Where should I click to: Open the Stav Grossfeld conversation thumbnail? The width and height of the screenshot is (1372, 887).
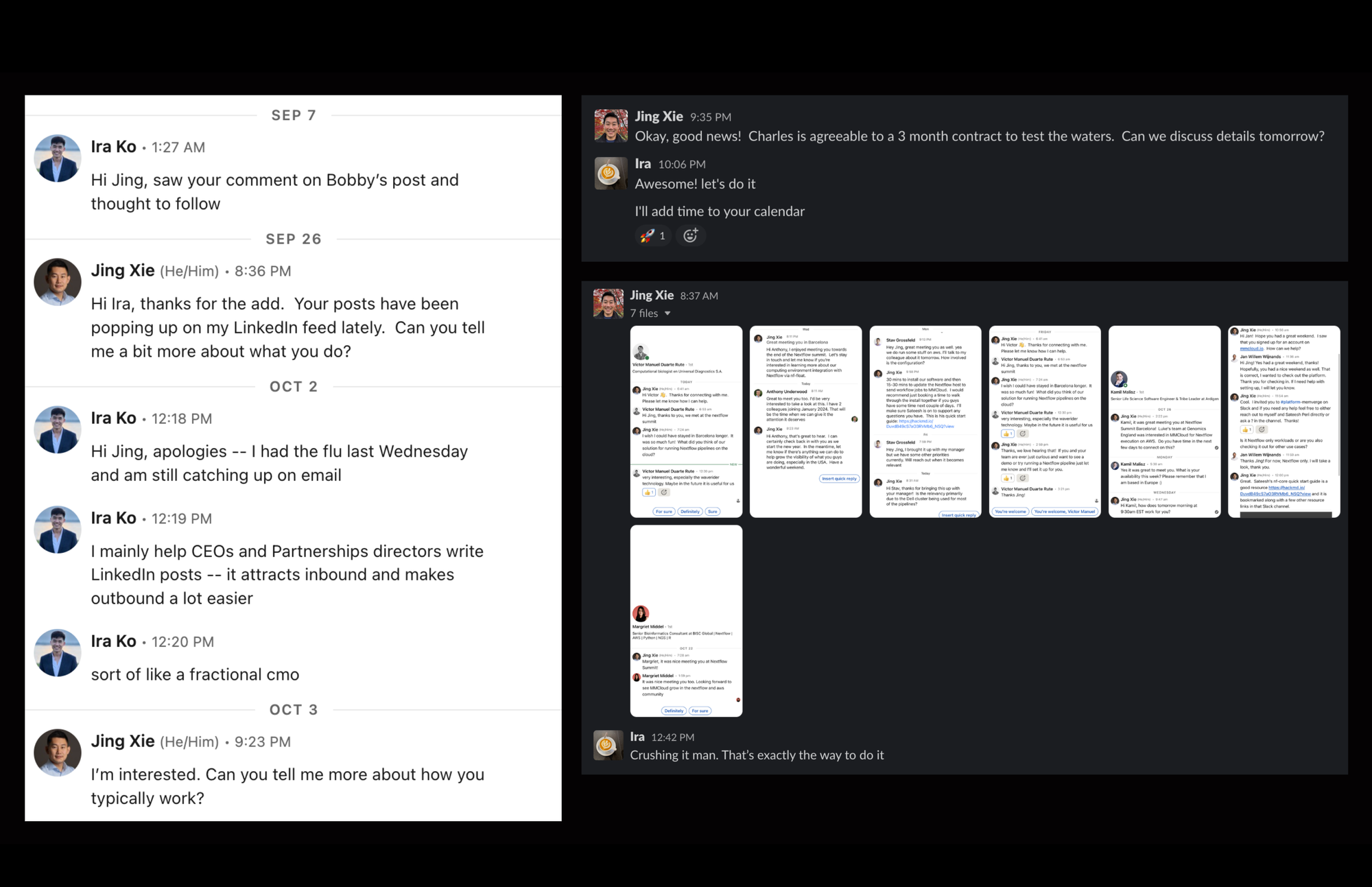tap(925, 421)
